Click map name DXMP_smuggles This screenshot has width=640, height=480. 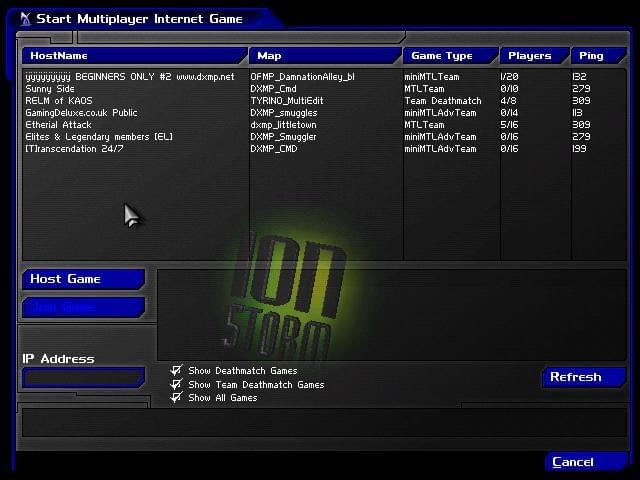click(x=284, y=113)
